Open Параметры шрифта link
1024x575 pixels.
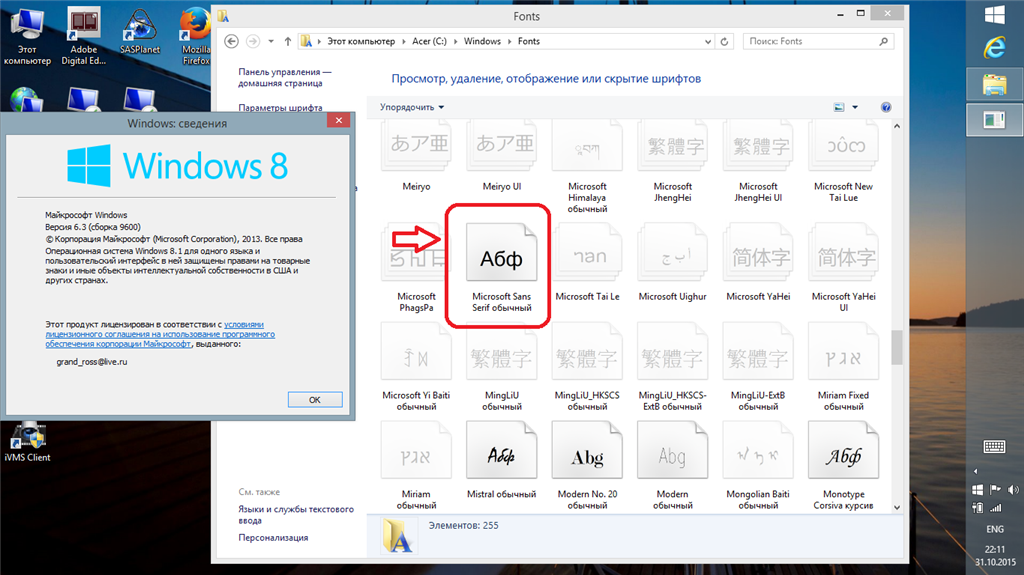(x=280, y=107)
